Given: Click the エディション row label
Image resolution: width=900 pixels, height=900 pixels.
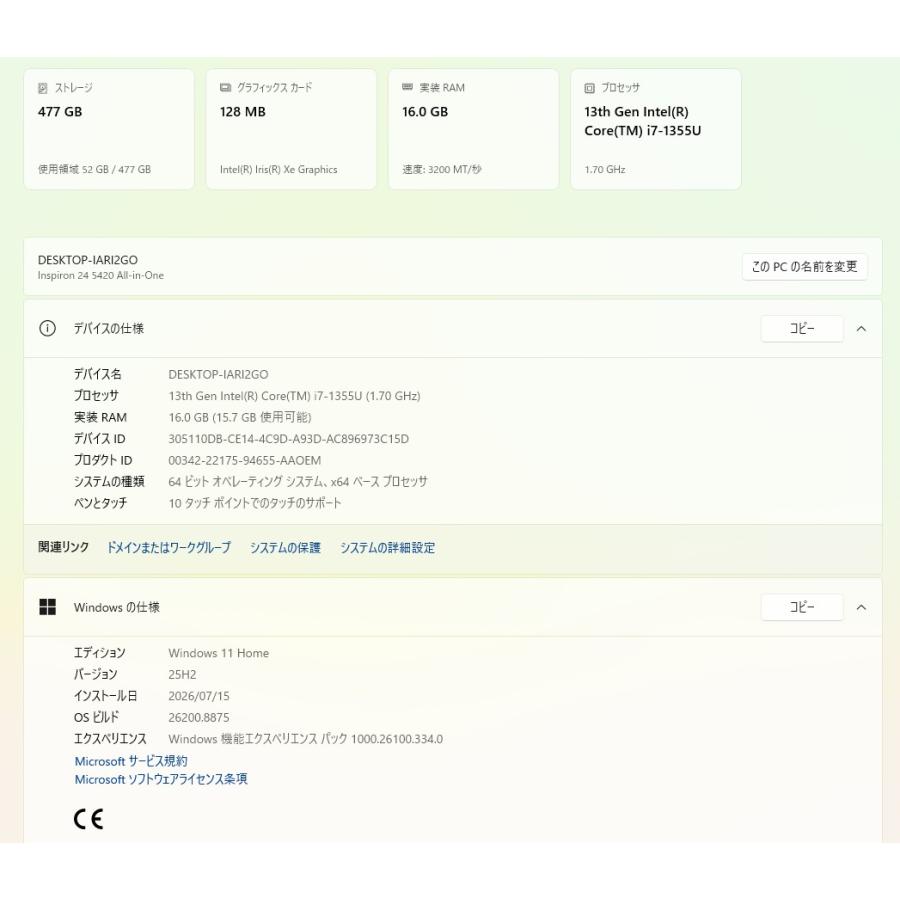Looking at the screenshot, I should coord(99,653).
